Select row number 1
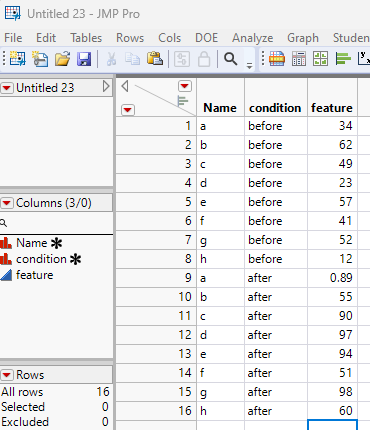Screen dimensions: 370x430 point(156,126)
